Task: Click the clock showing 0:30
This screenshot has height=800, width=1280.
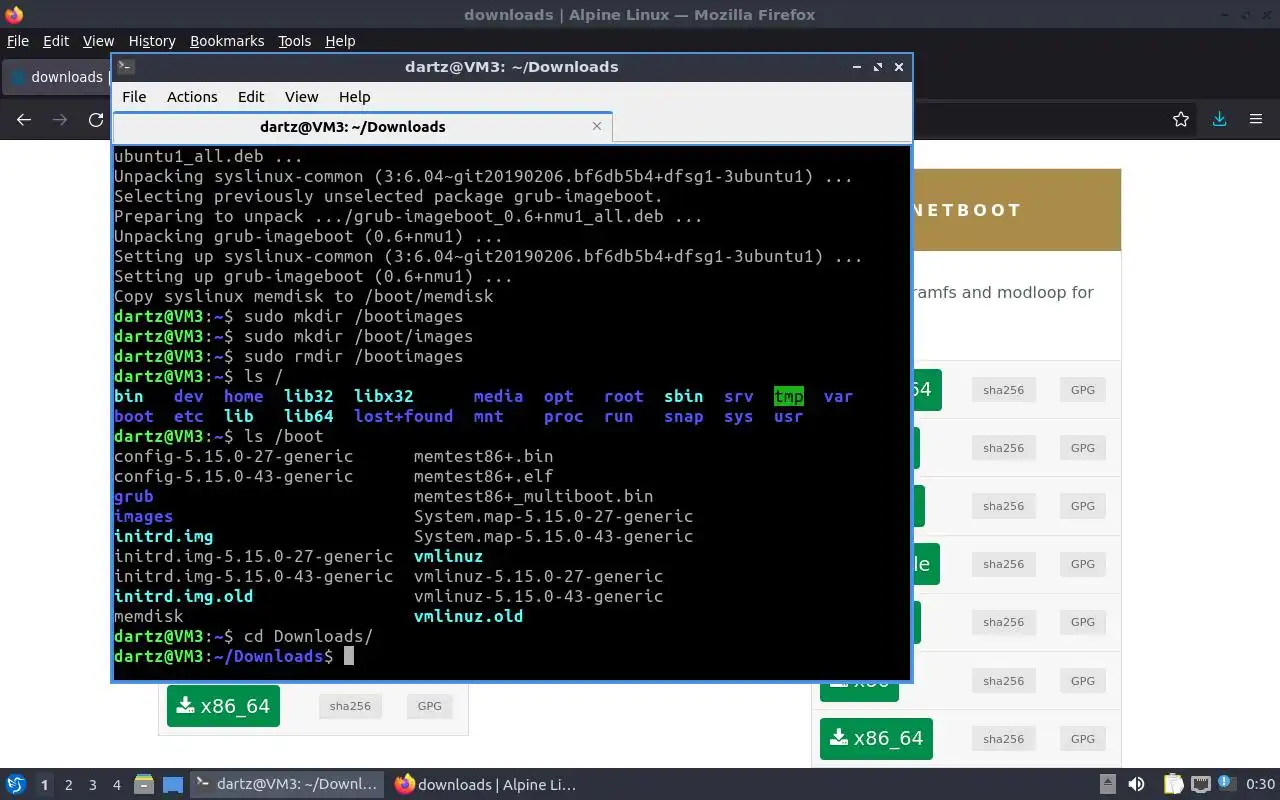Action: [1261, 784]
